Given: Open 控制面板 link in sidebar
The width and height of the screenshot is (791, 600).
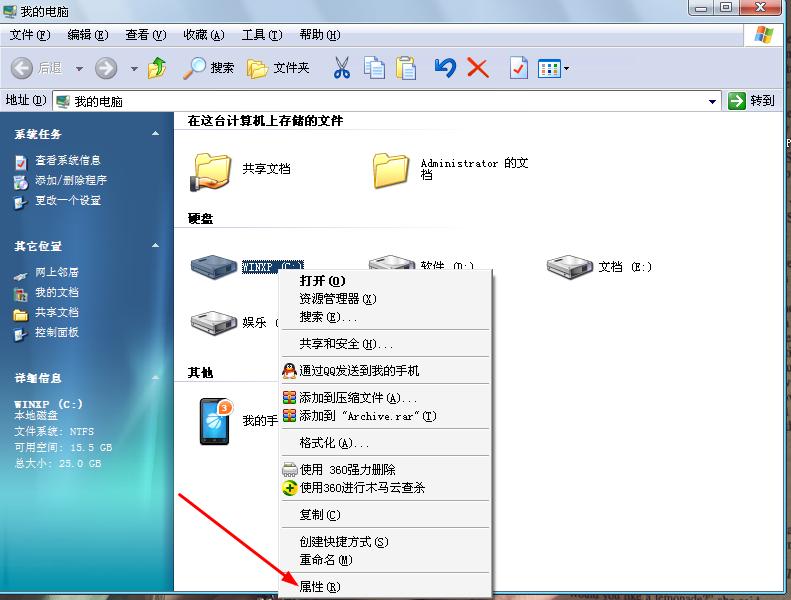Looking at the screenshot, I should (56, 332).
